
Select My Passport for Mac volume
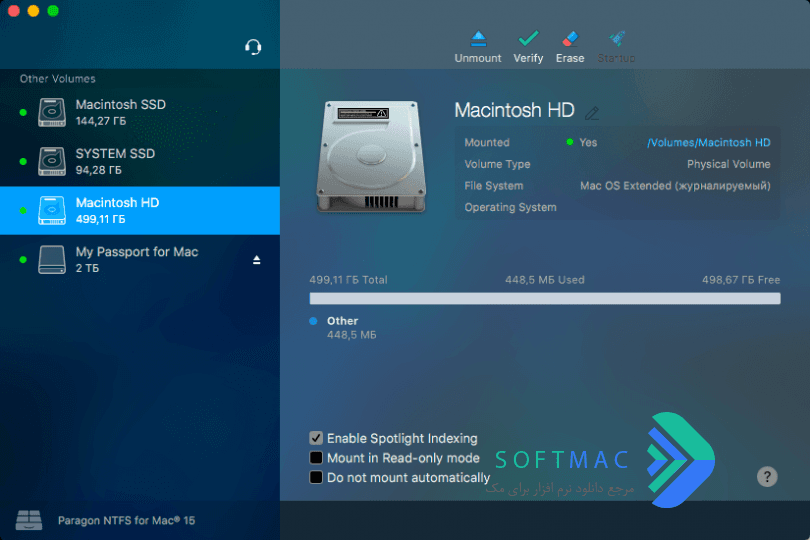tap(140, 259)
